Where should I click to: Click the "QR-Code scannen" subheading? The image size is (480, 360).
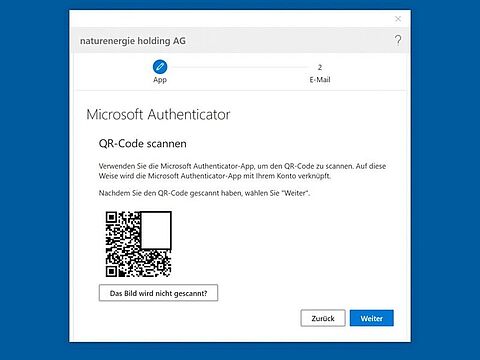[x=142, y=144]
